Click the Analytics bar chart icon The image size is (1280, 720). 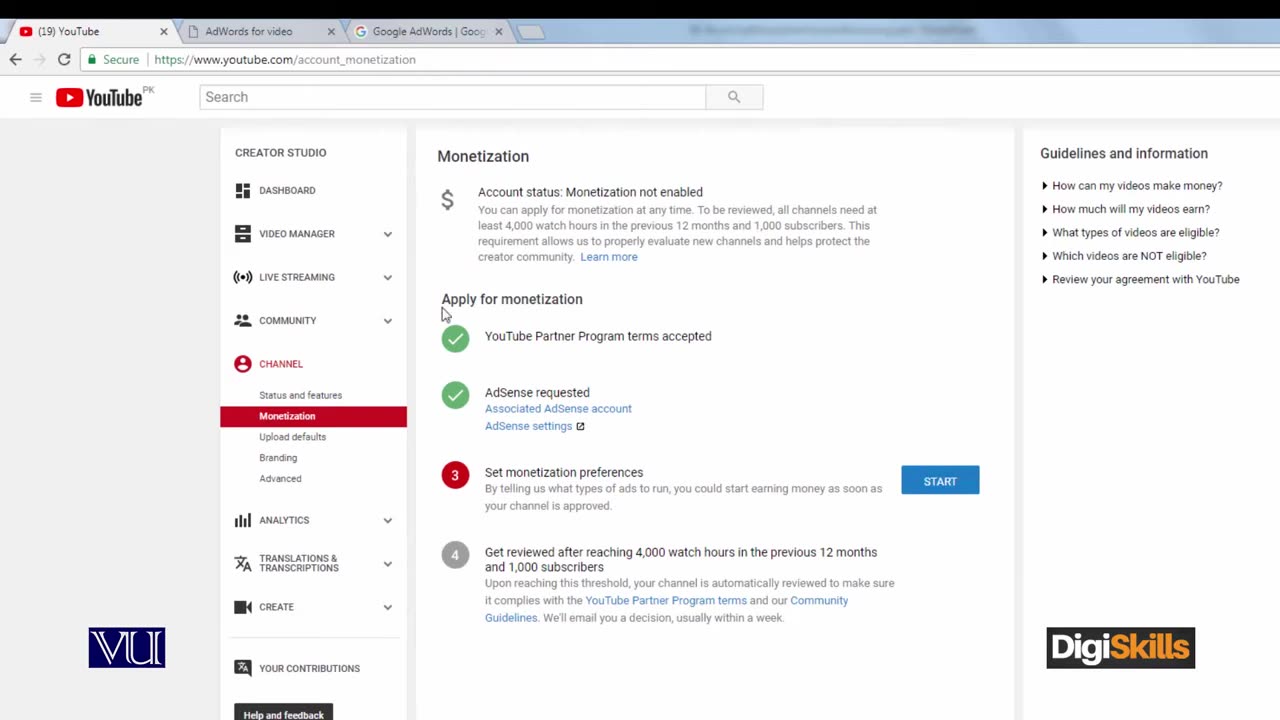(243, 520)
